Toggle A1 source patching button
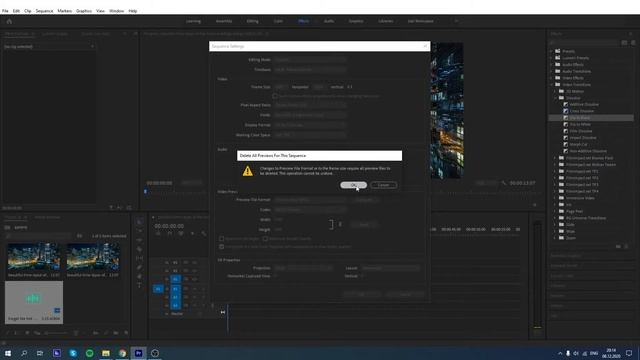This screenshot has height=360, width=640. [158, 289]
